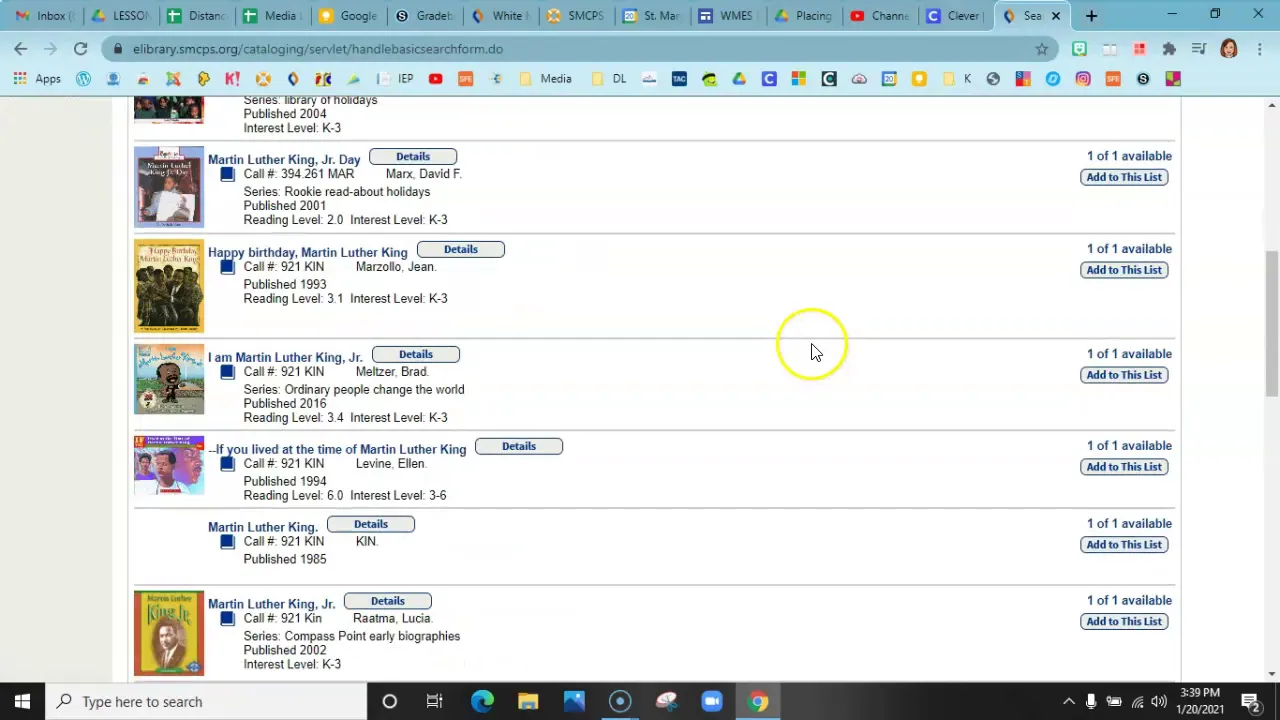Switch to the SMCPS tab
The width and height of the screenshot is (1280, 720).
576,15
